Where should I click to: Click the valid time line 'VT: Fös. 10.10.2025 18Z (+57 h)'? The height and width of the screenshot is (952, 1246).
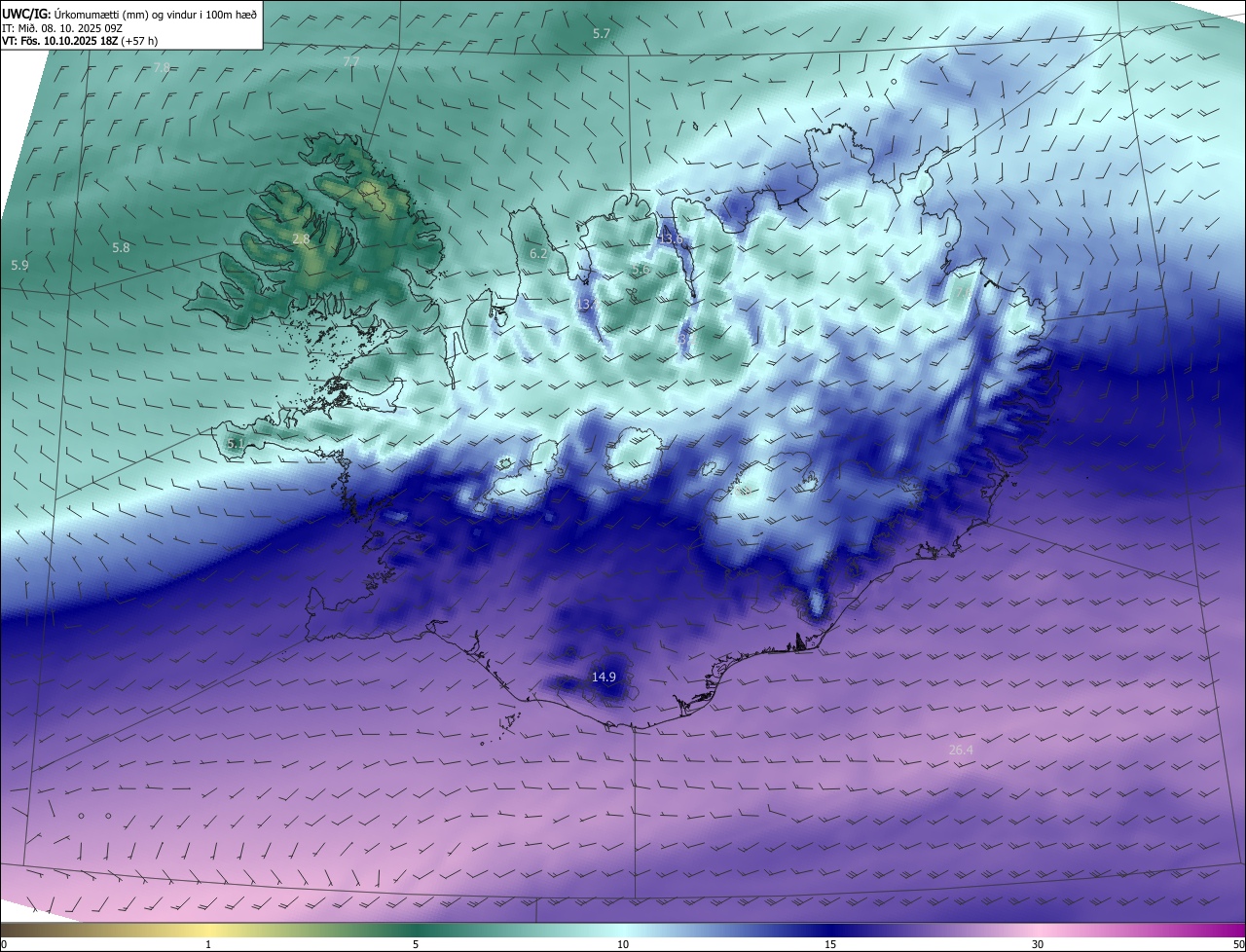80,41
